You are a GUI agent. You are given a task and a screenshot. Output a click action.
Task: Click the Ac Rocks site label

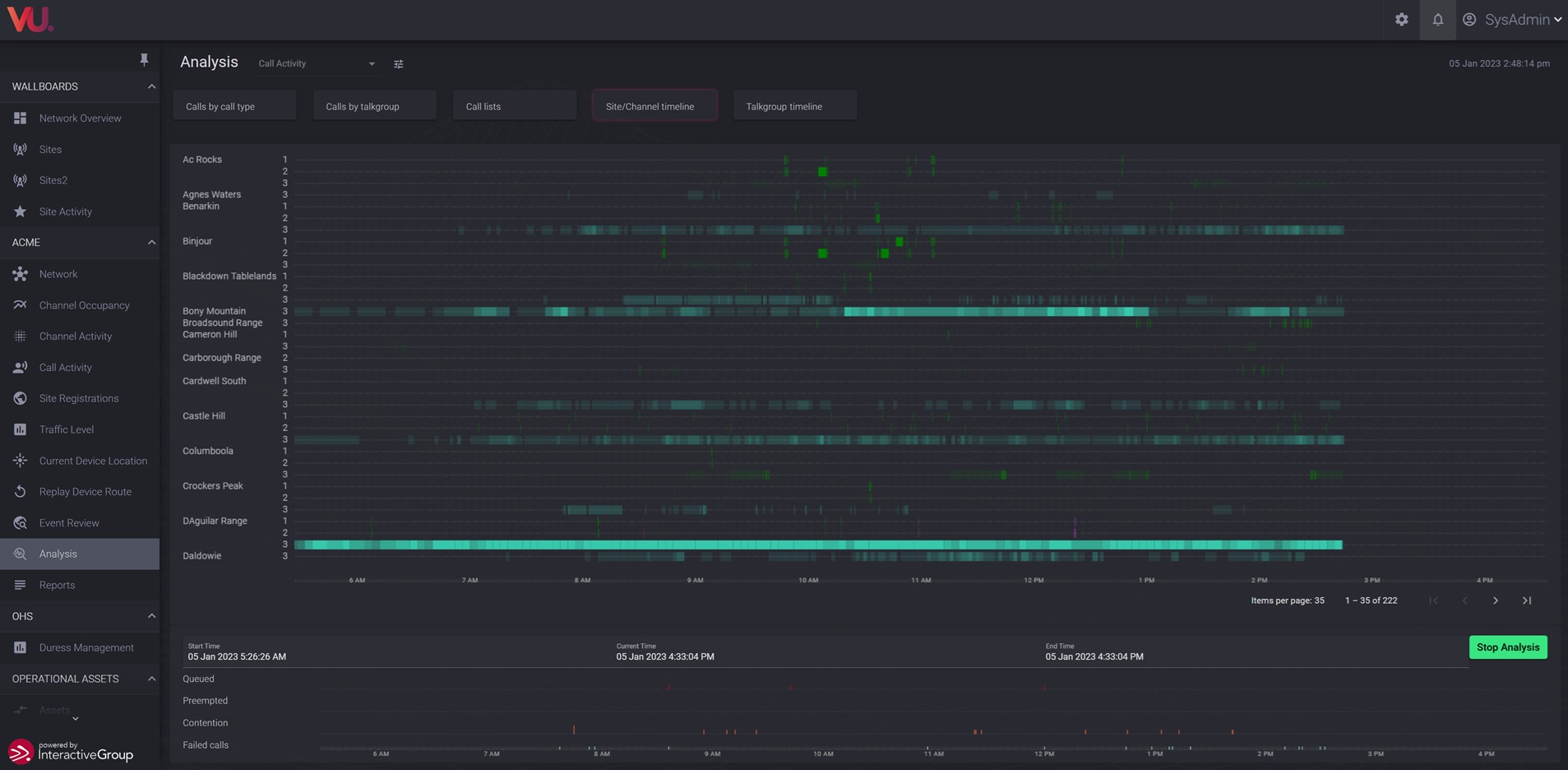click(202, 160)
